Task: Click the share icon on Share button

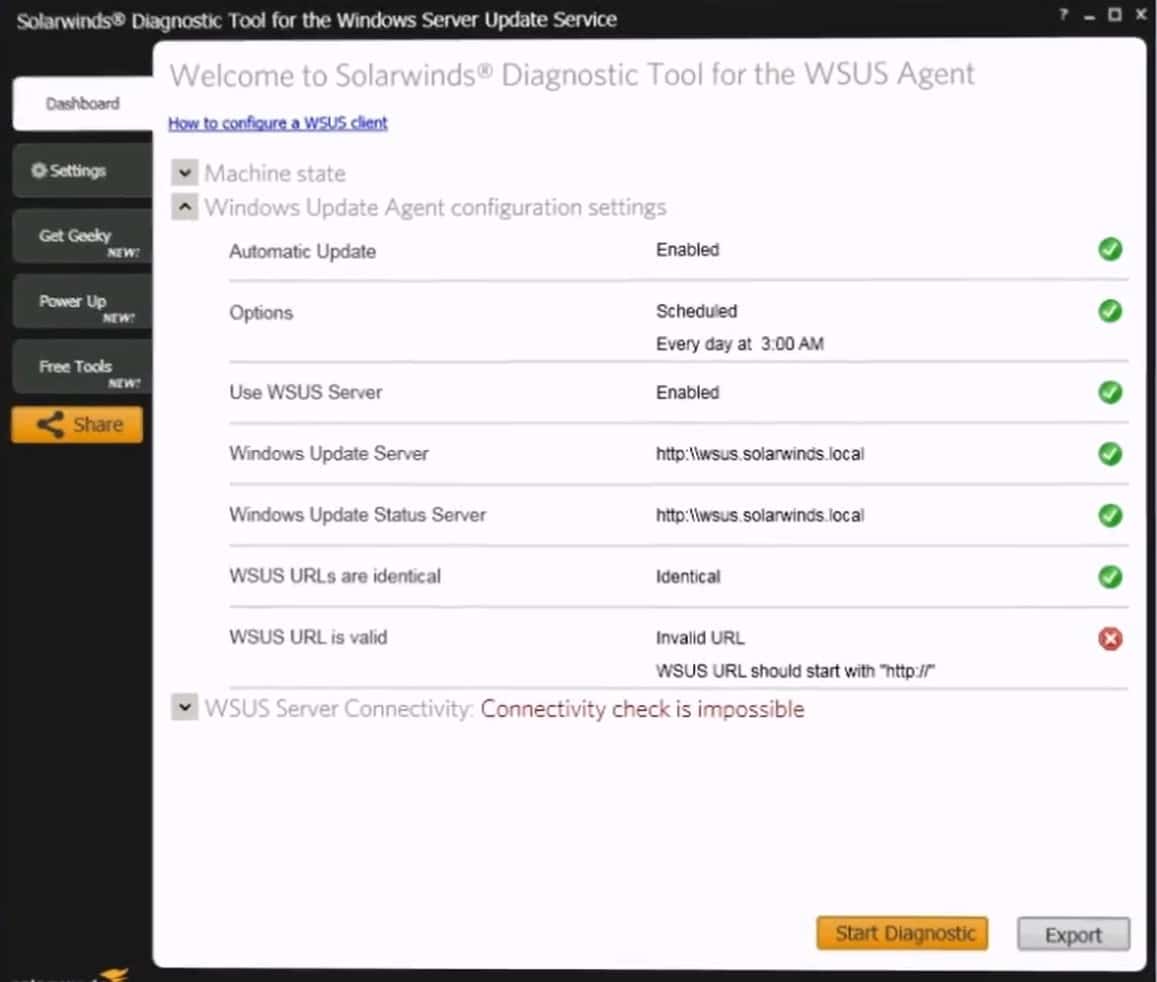Action: (x=50, y=424)
